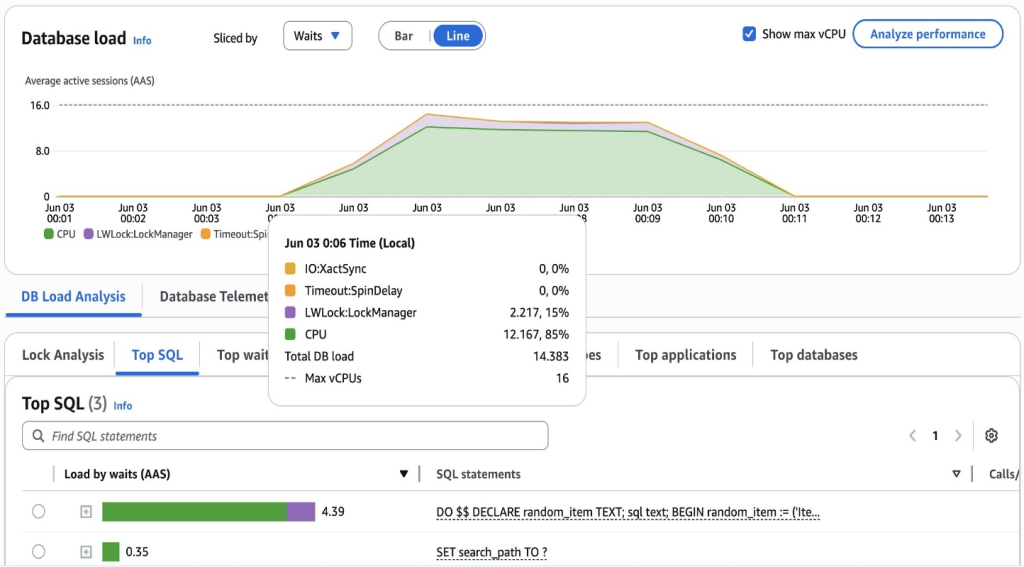Go to previous page of Top SQL
Screen dimensions: 1024x567
pos(912,436)
